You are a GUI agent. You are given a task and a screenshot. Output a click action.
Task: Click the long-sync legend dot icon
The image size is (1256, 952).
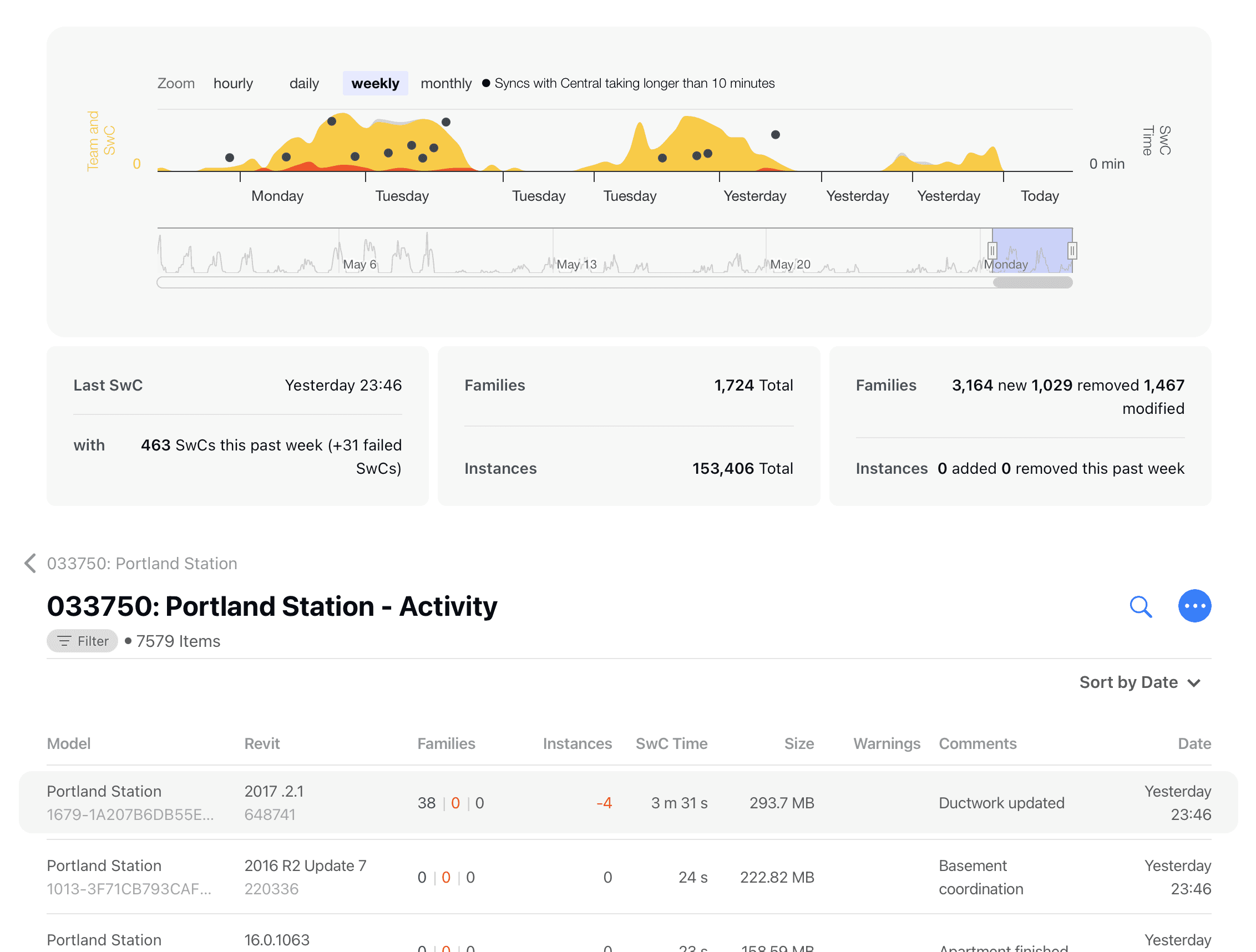coord(486,83)
